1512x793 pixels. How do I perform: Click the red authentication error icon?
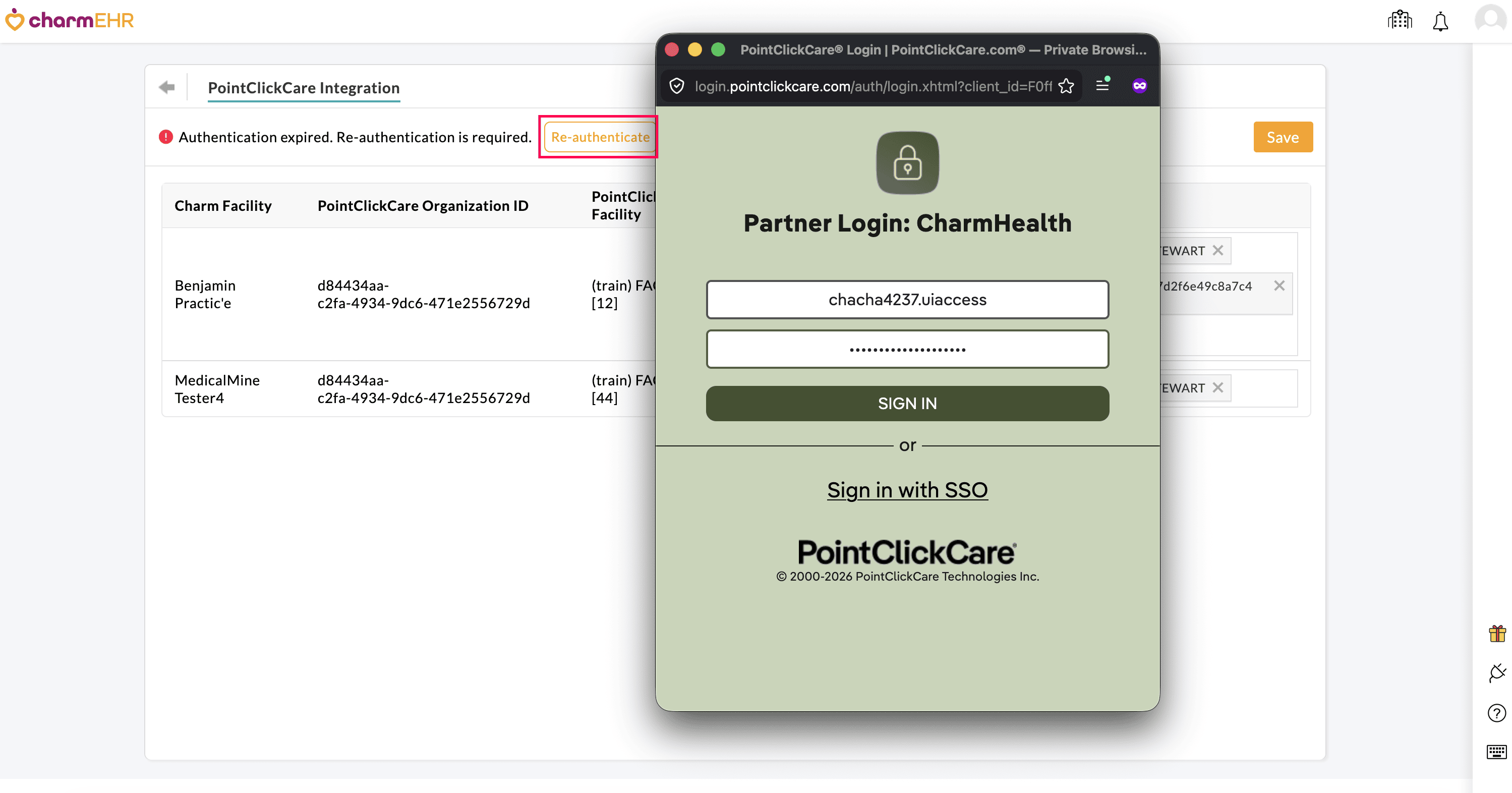tap(165, 137)
